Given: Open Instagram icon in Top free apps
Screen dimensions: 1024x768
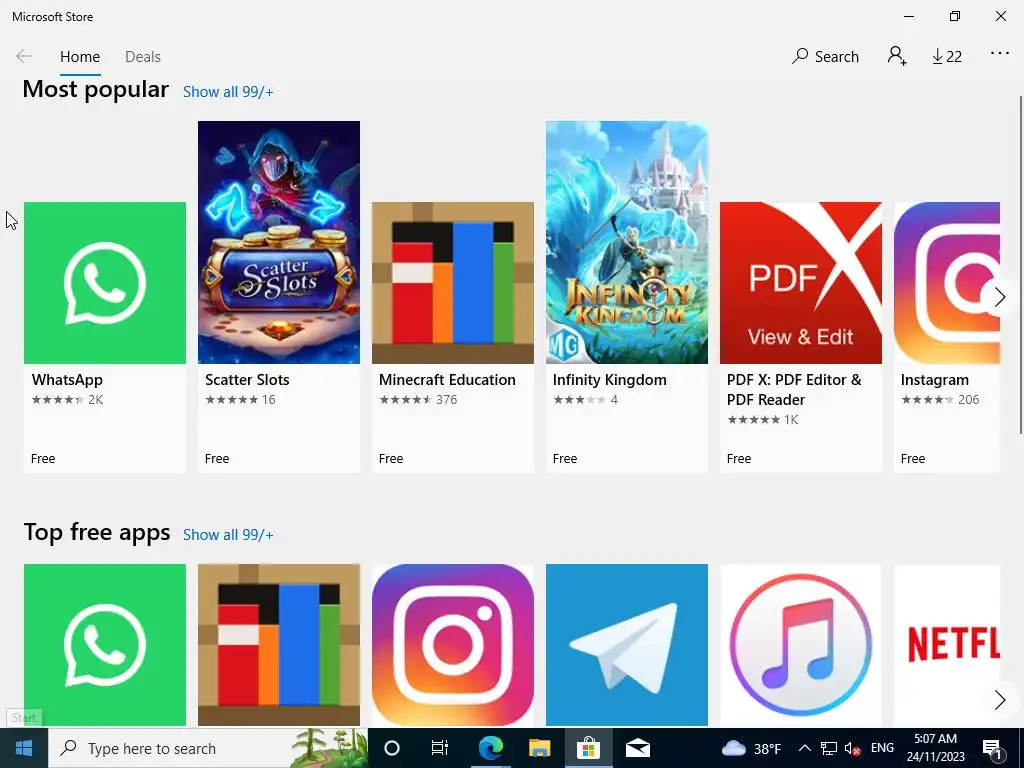Looking at the screenshot, I should (x=453, y=645).
